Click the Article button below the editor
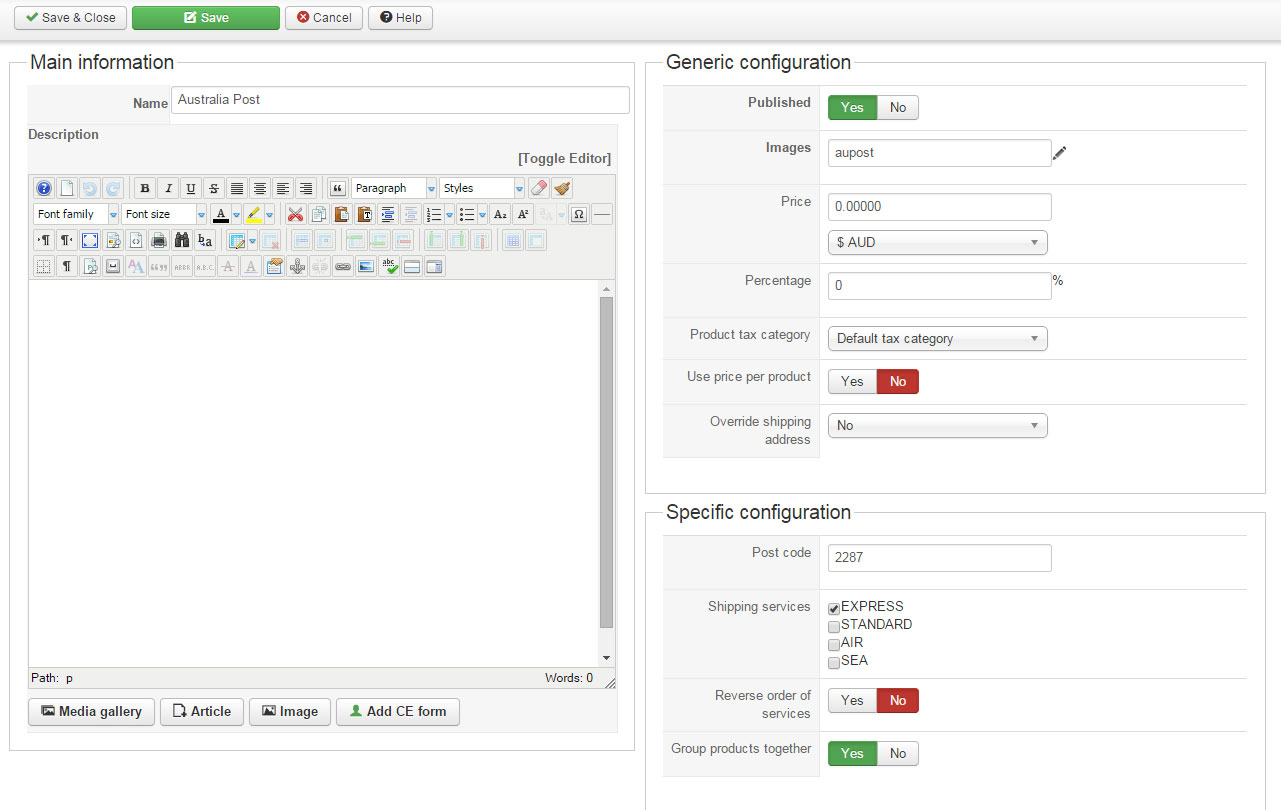Viewport: 1281px width, 810px height. (202, 712)
